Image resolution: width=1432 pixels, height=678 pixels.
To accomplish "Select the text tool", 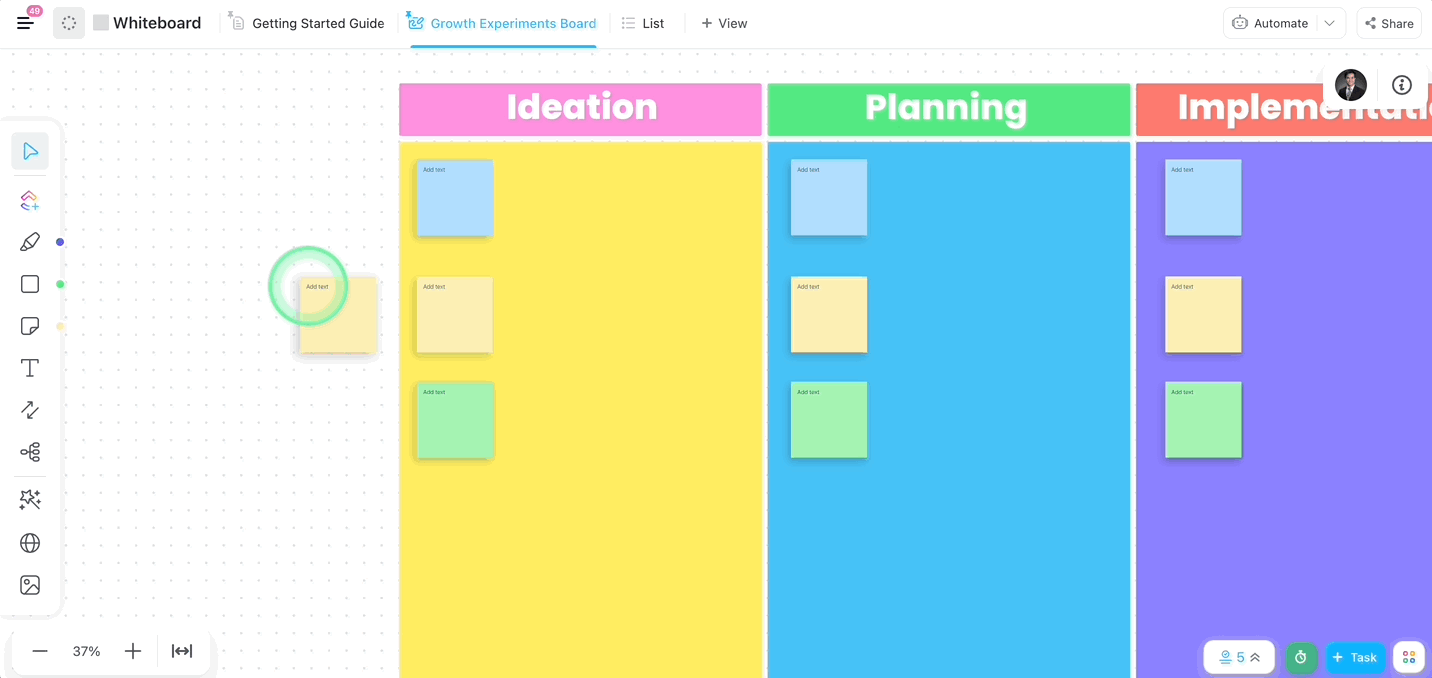I will click(30, 368).
